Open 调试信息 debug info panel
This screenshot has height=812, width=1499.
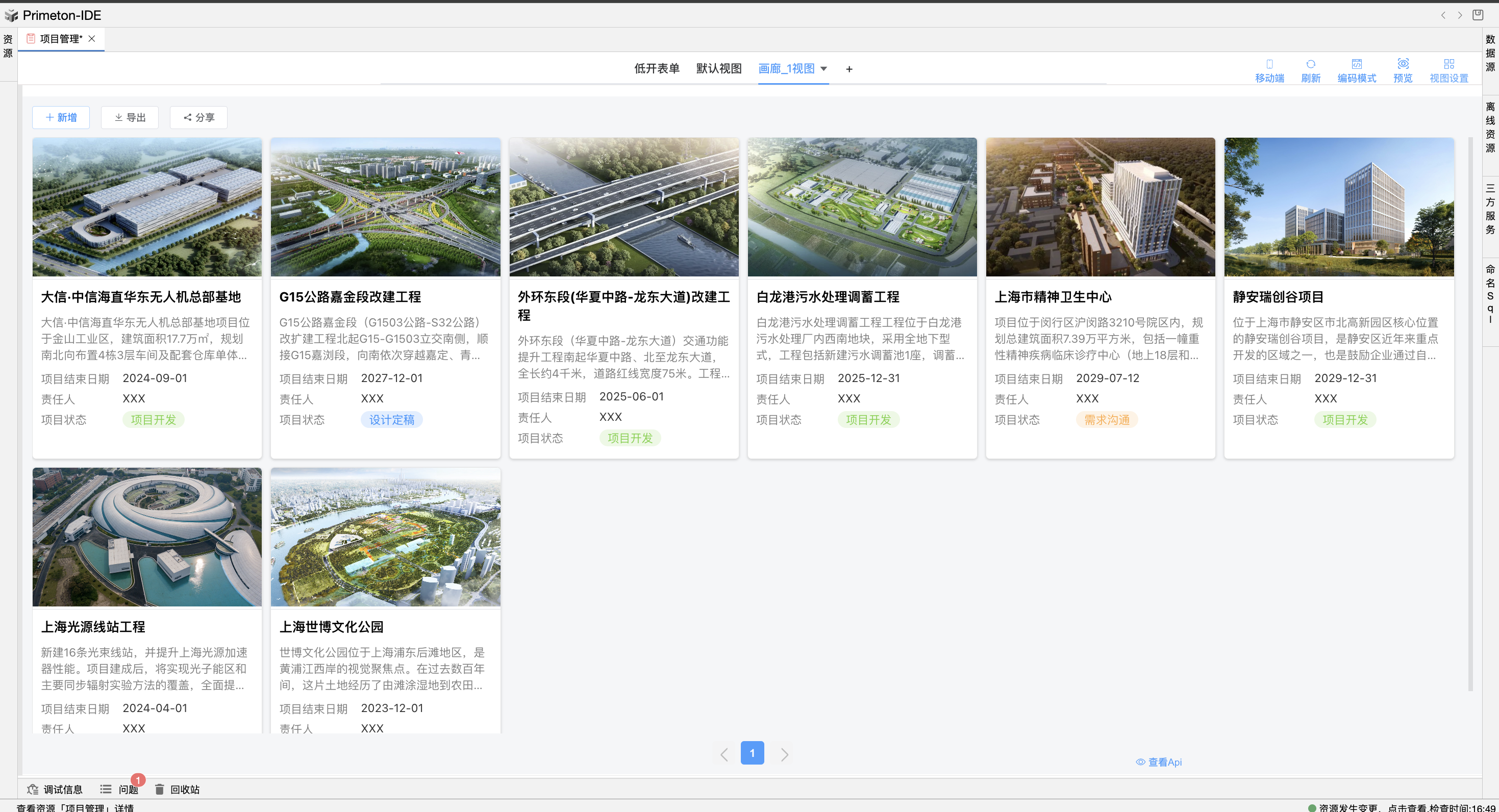[x=55, y=790]
